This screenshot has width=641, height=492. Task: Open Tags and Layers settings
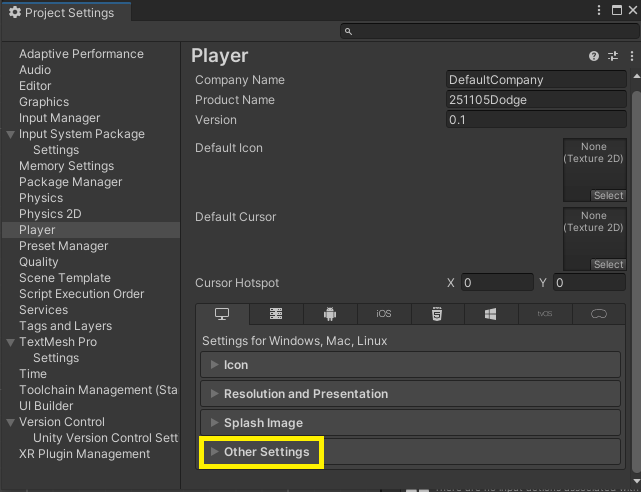[65, 326]
